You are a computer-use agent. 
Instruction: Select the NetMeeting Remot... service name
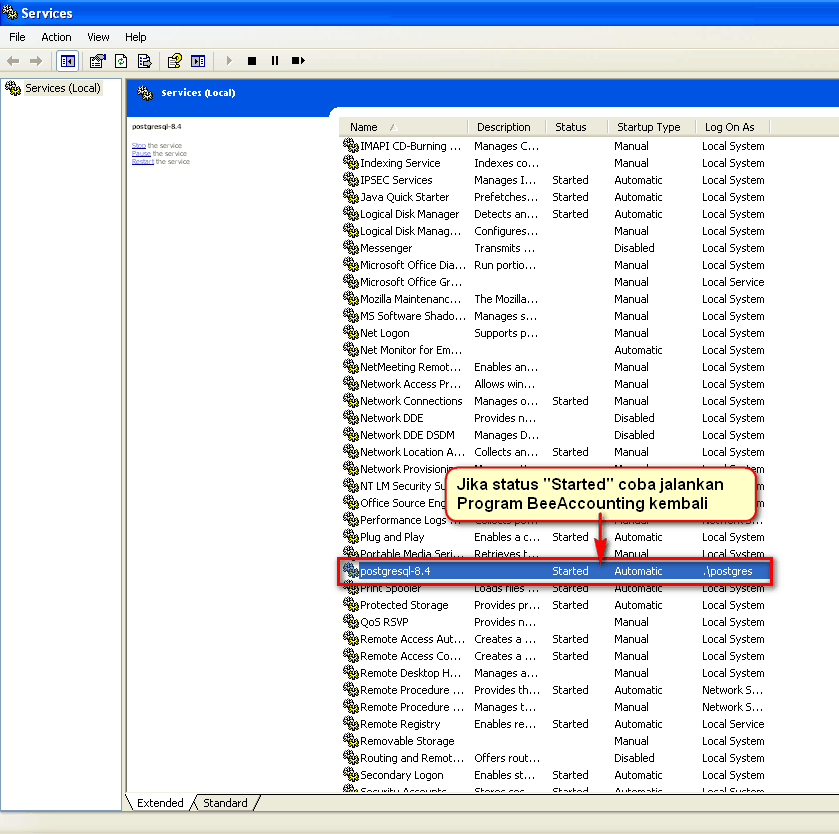tap(410, 367)
